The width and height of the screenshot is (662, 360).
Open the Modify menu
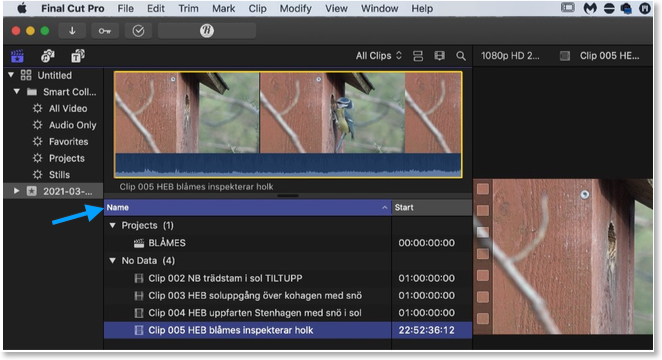coord(295,8)
